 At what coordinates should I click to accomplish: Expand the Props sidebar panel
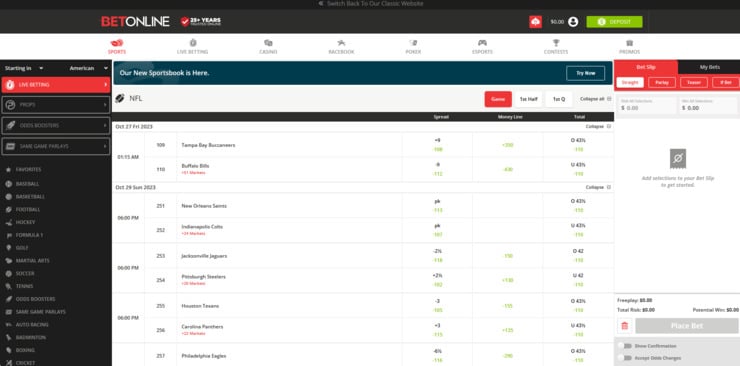coord(56,105)
